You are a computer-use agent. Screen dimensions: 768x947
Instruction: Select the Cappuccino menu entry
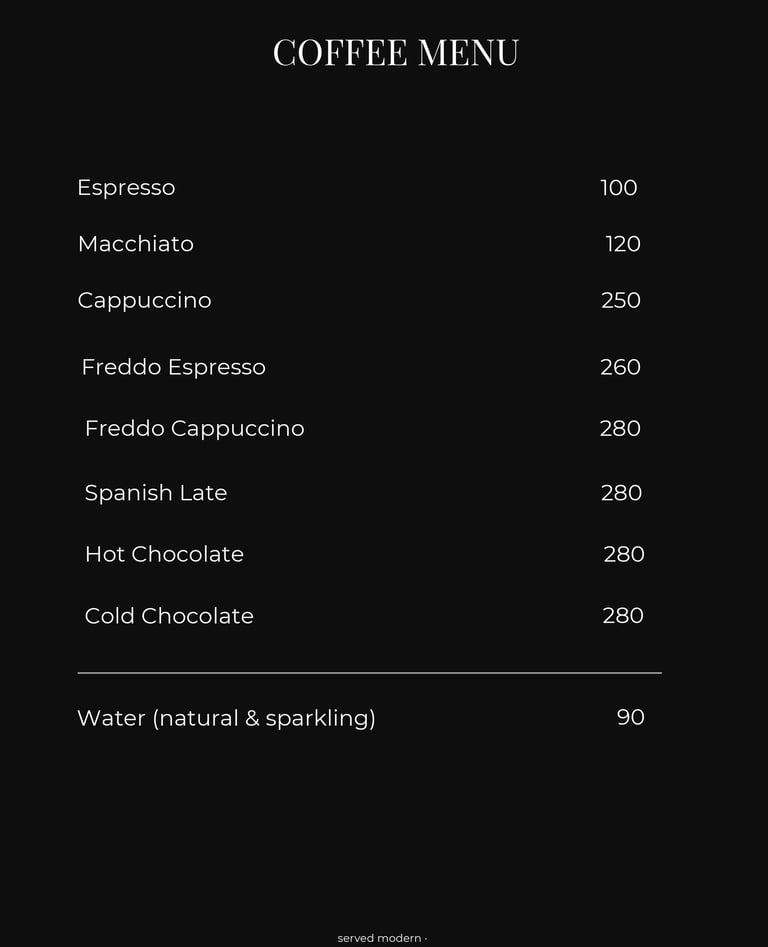click(x=144, y=301)
